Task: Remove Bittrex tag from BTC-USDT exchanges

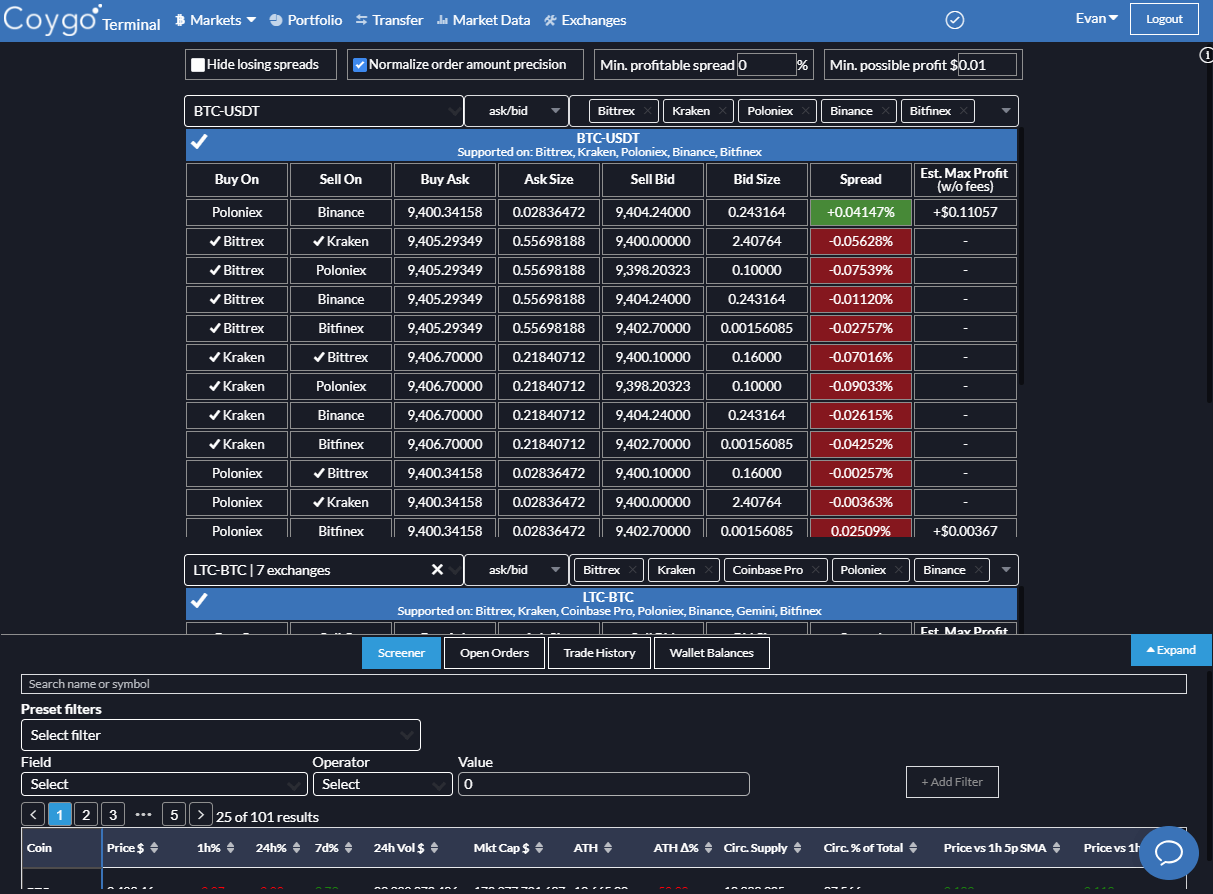Action: point(647,111)
